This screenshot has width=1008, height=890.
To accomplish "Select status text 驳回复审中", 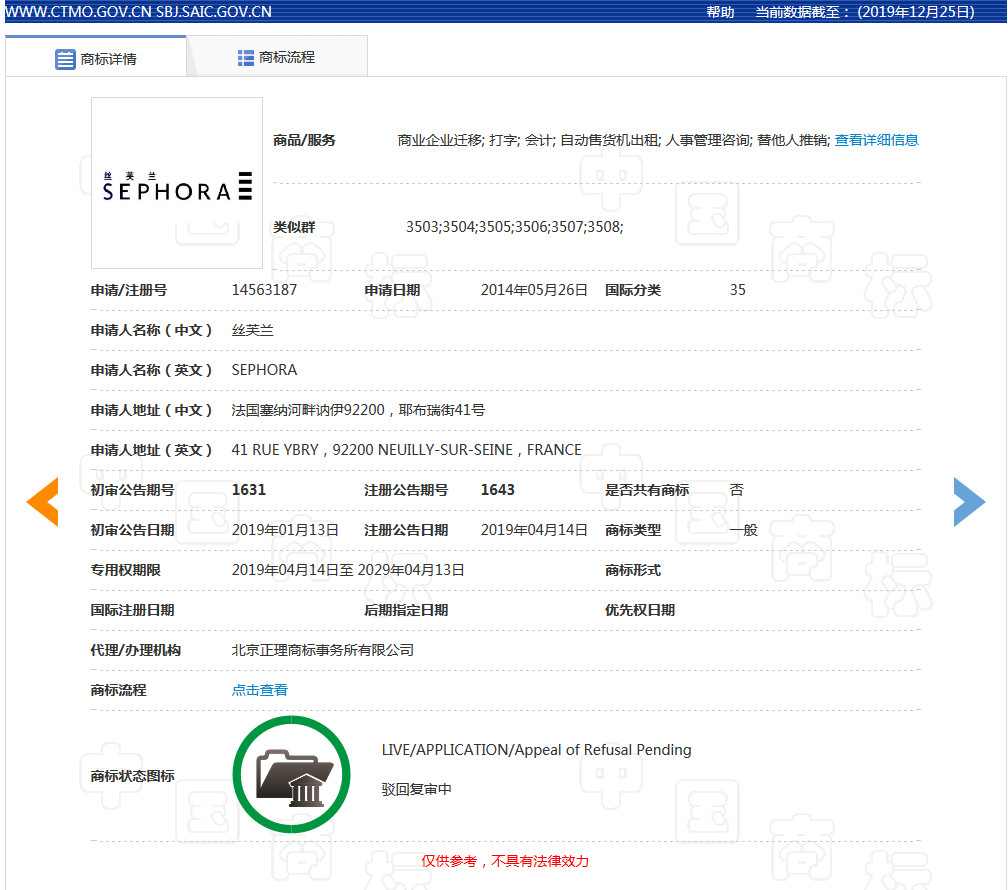I will click(x=417, y=789).
